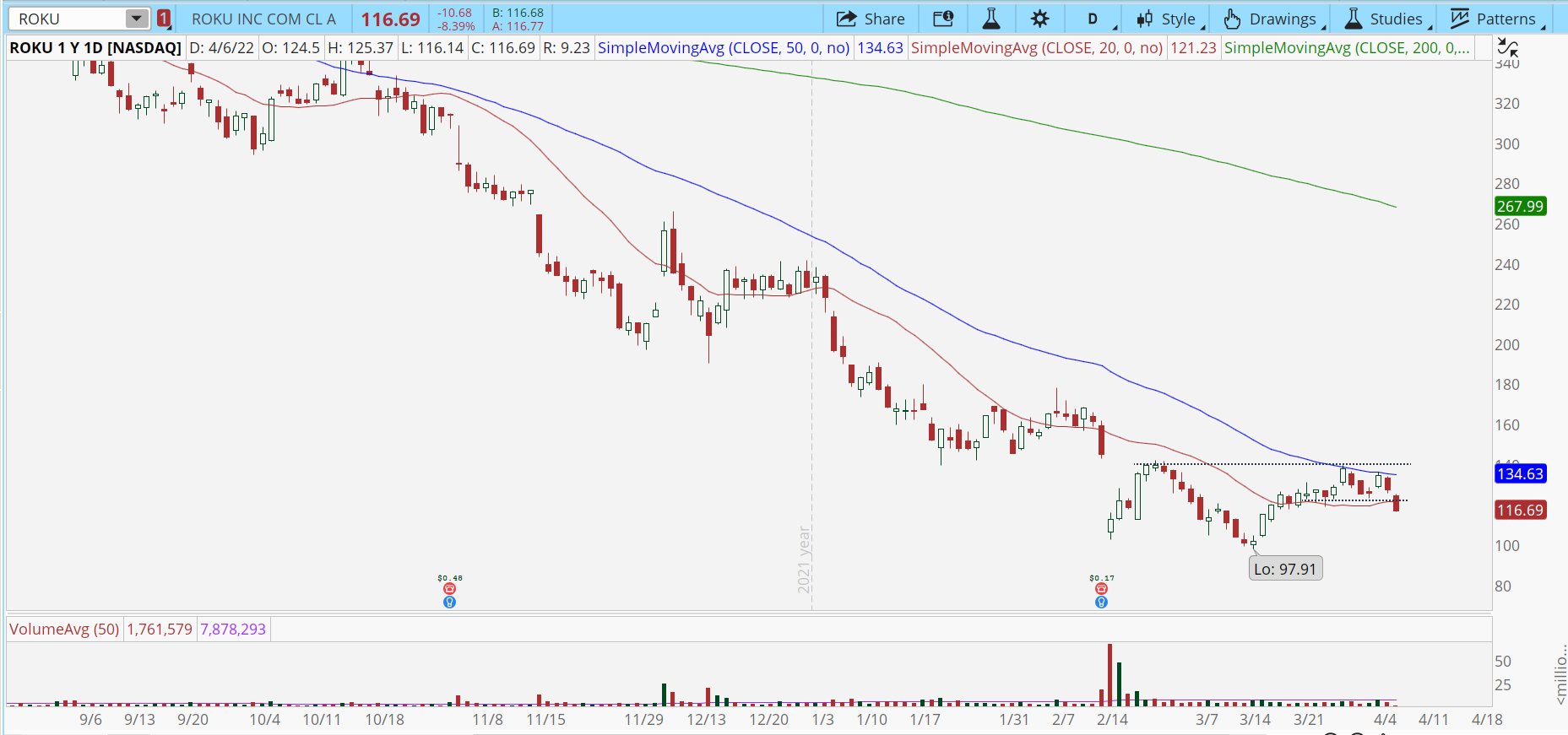
Task: Click the 10/18 date on the time axis
Action: [x=384, y=720]
